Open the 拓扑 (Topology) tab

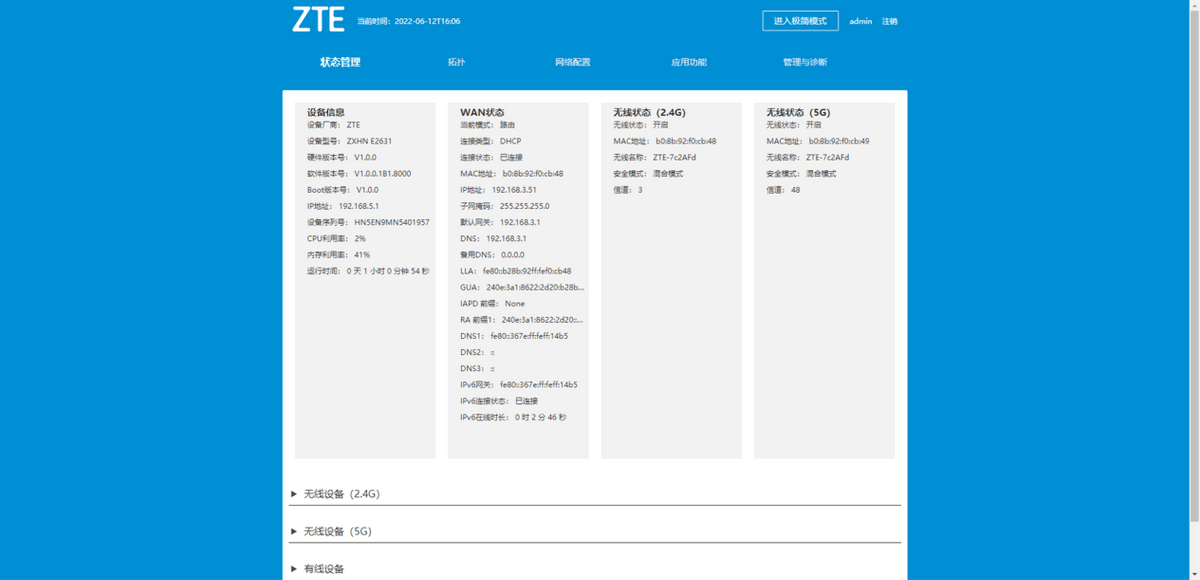(x=457, y=61)
